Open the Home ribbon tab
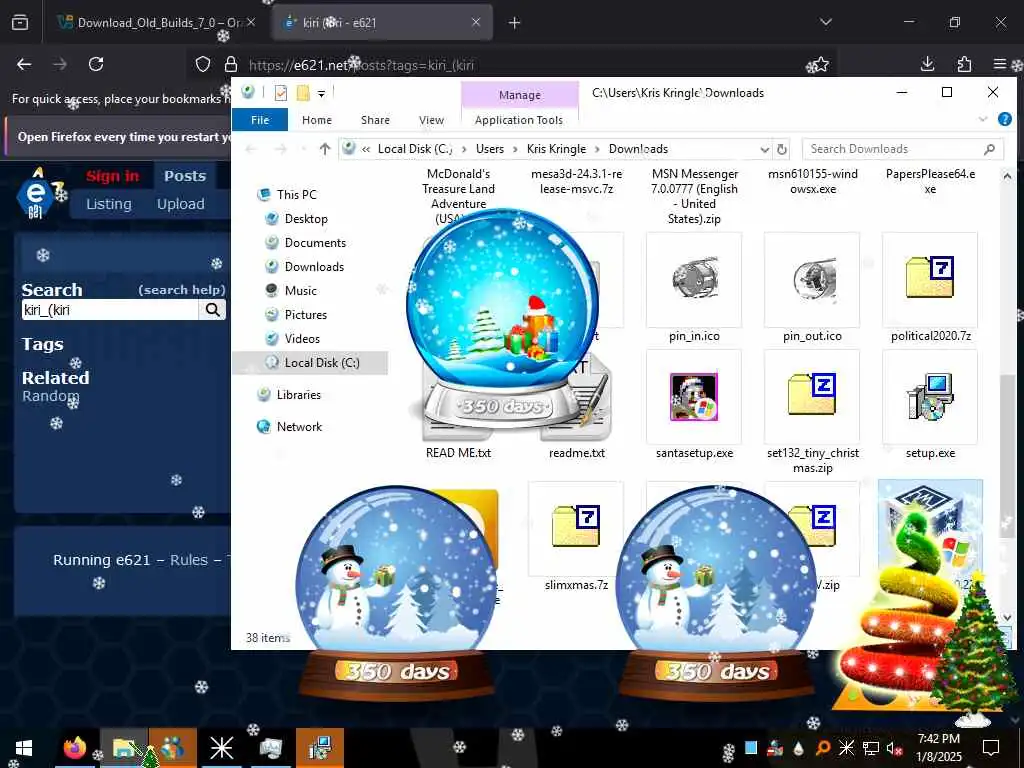 tap(317, 120)
